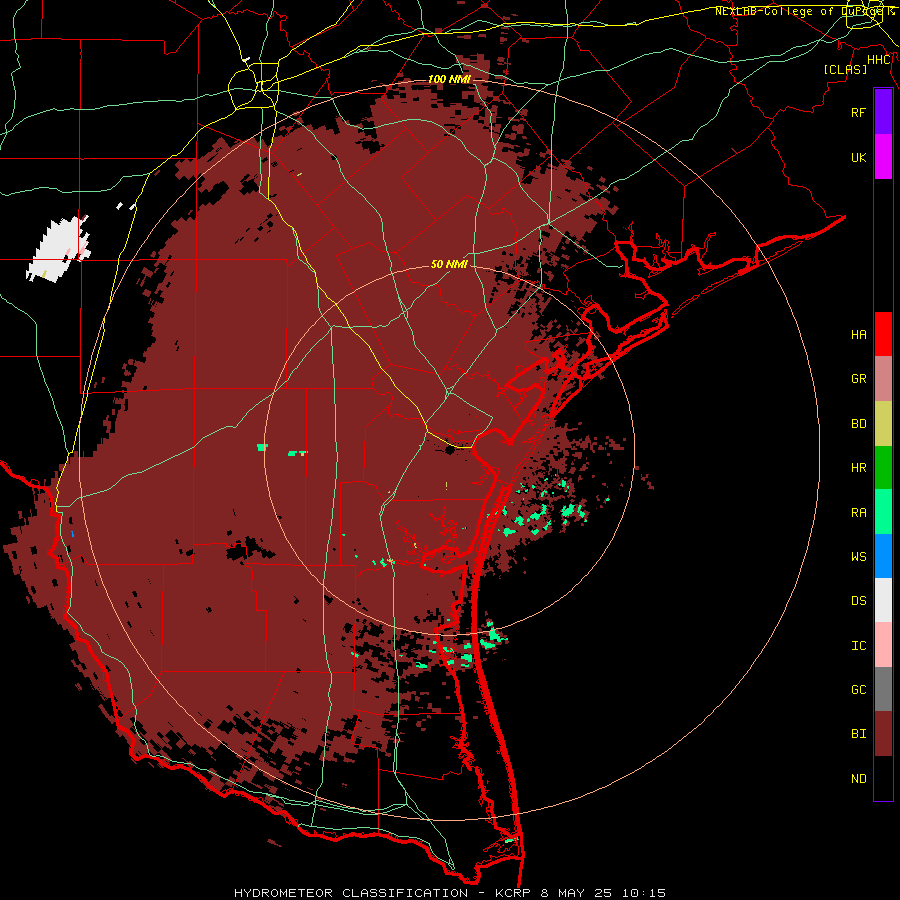Click the 'NEXLAB-College of DuPage' credit text
900x900 pixels.
(x=801, y=11)
